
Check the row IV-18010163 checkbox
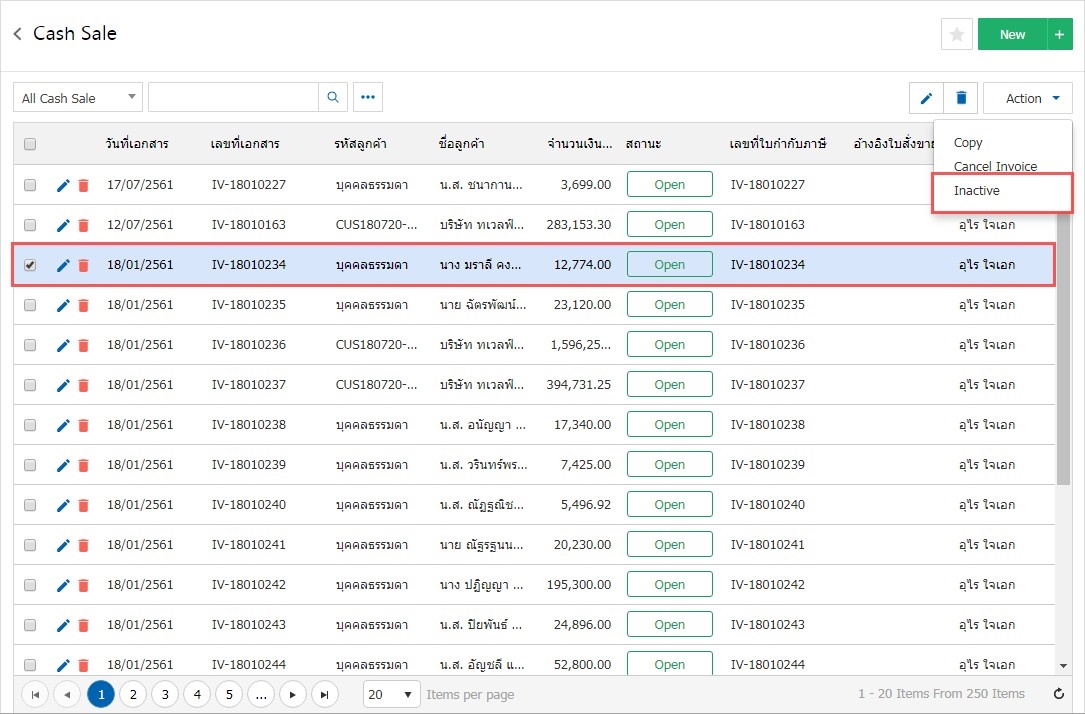[x=30, y=225]
